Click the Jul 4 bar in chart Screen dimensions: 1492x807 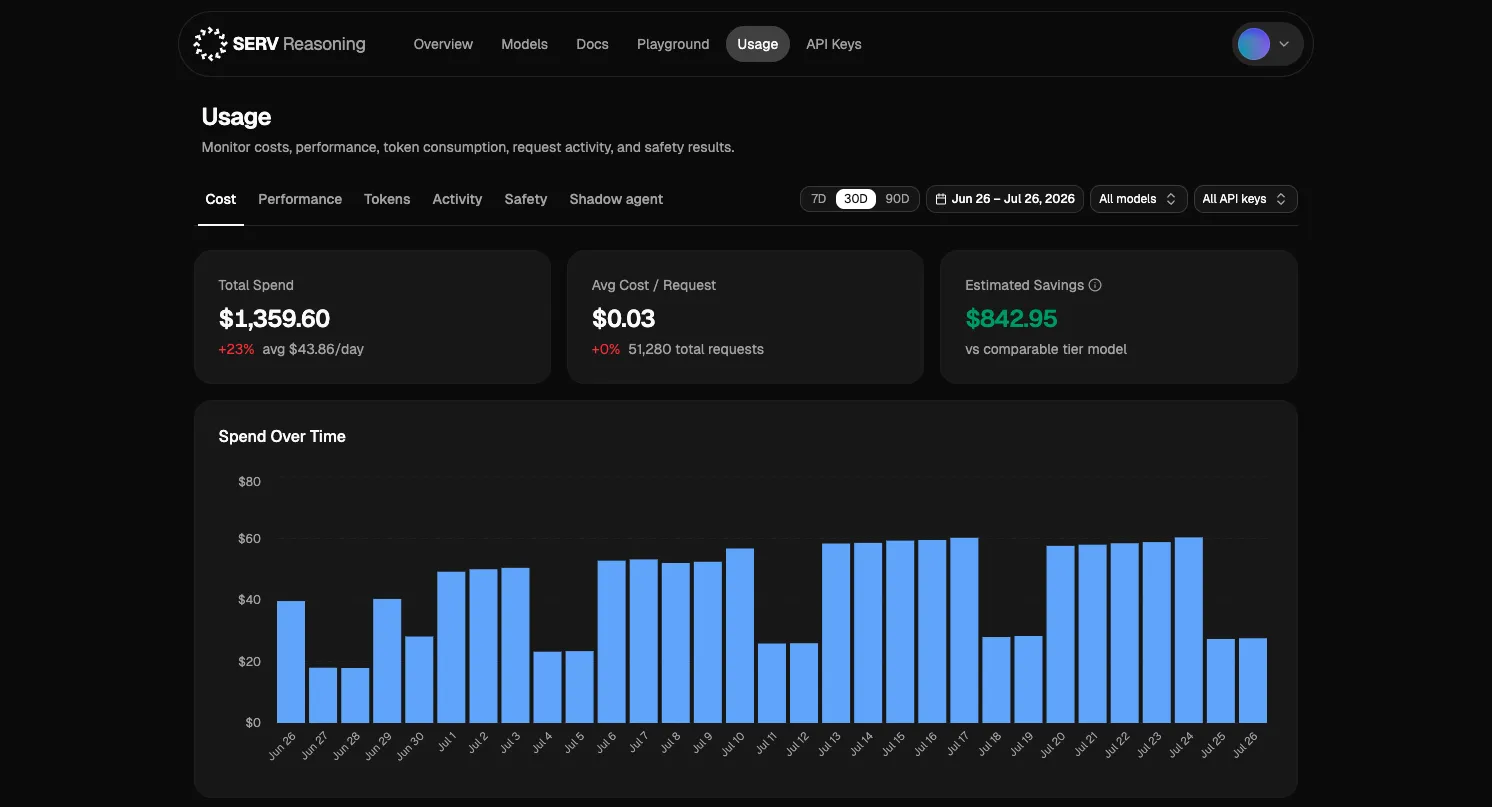547,687
